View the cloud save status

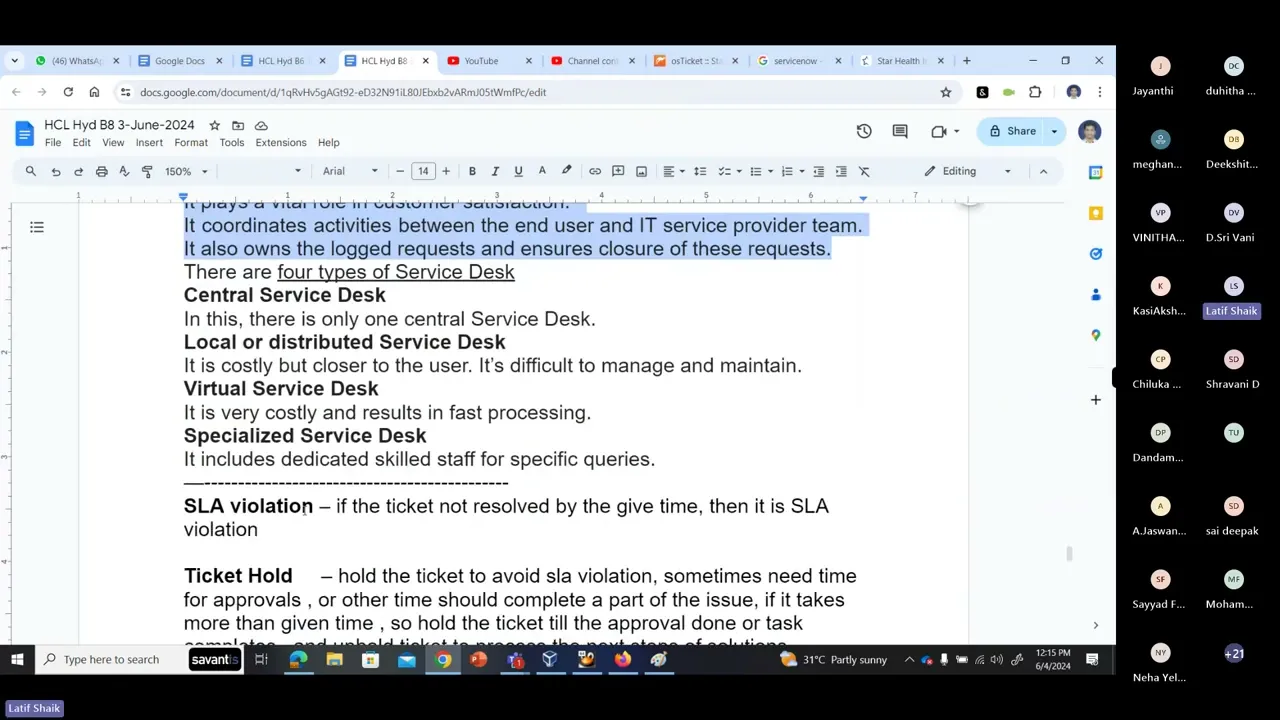coord(261,125)
